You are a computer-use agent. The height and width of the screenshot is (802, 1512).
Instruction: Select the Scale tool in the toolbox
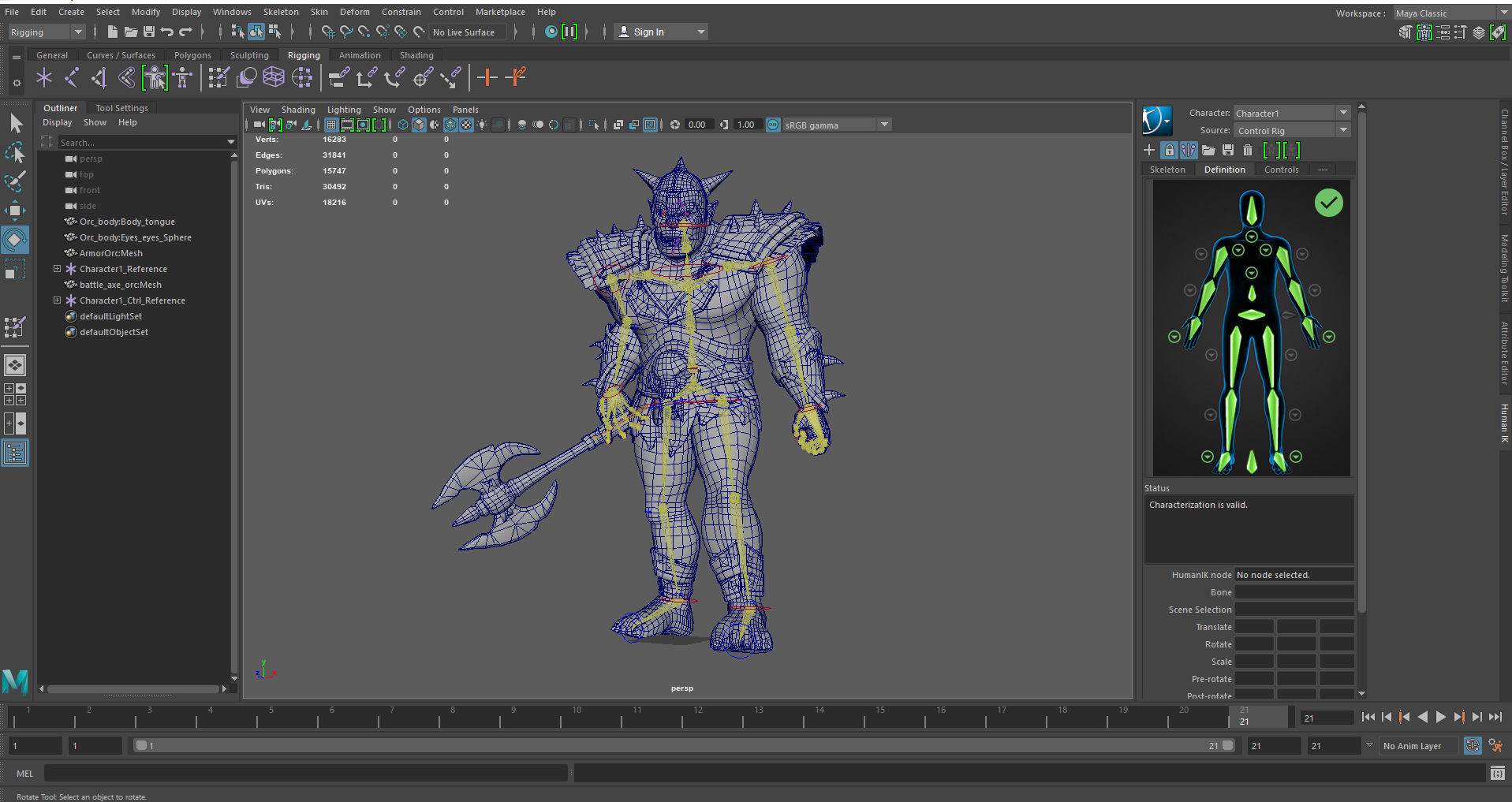coord(16,269)
